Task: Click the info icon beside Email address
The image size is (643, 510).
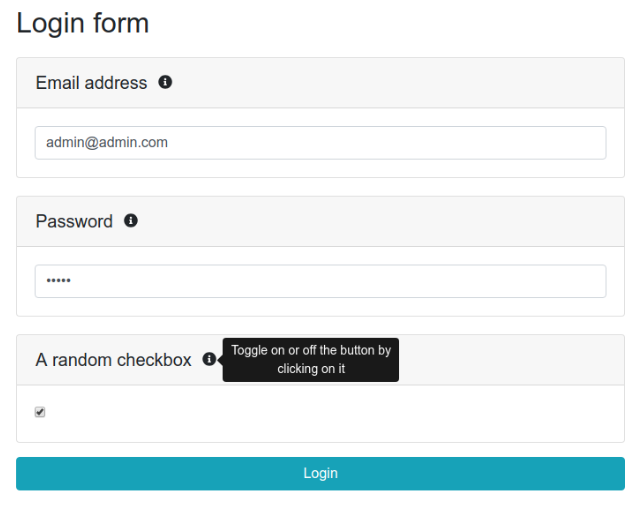Action: click(165, 82)
